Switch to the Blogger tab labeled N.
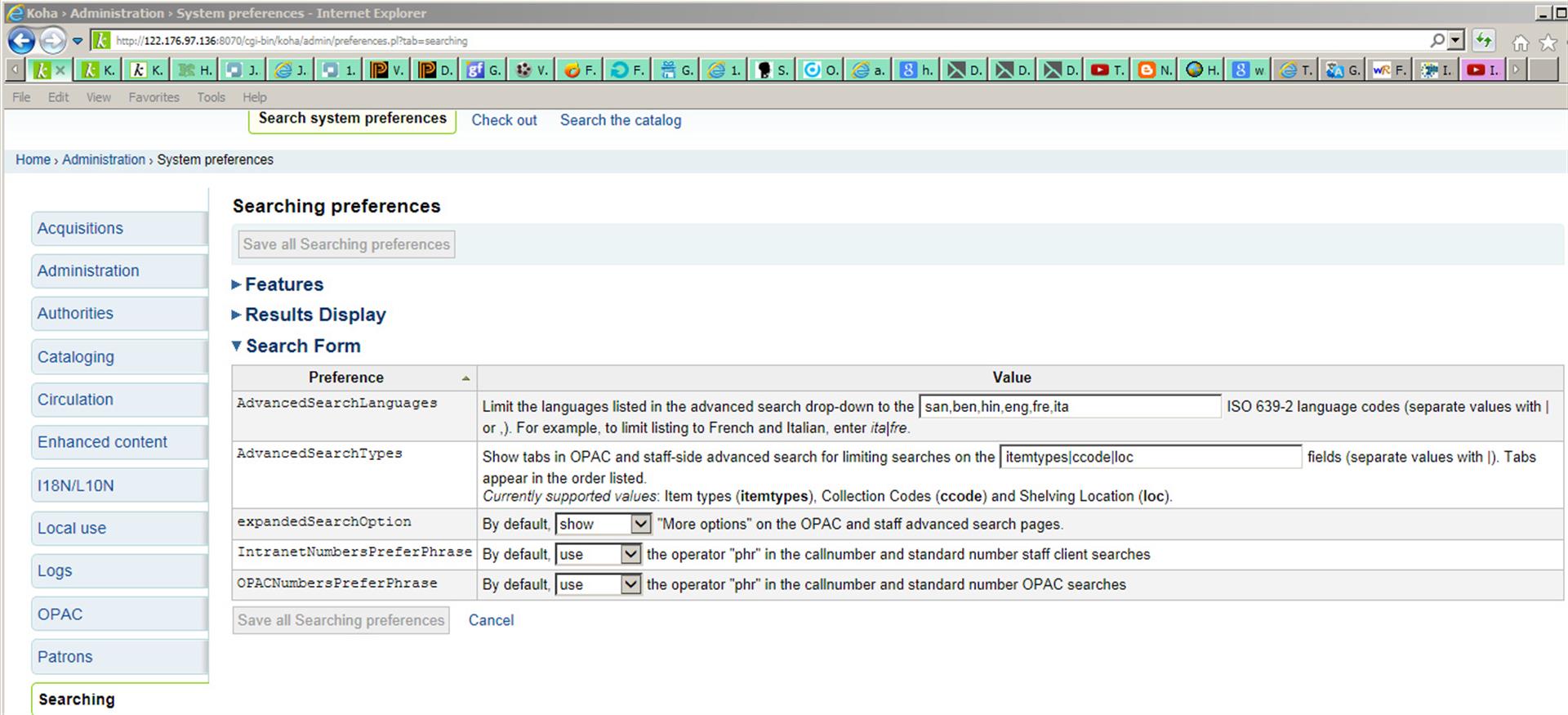The width and height of the screenshot is (1568, 715). click(1156, 70)
